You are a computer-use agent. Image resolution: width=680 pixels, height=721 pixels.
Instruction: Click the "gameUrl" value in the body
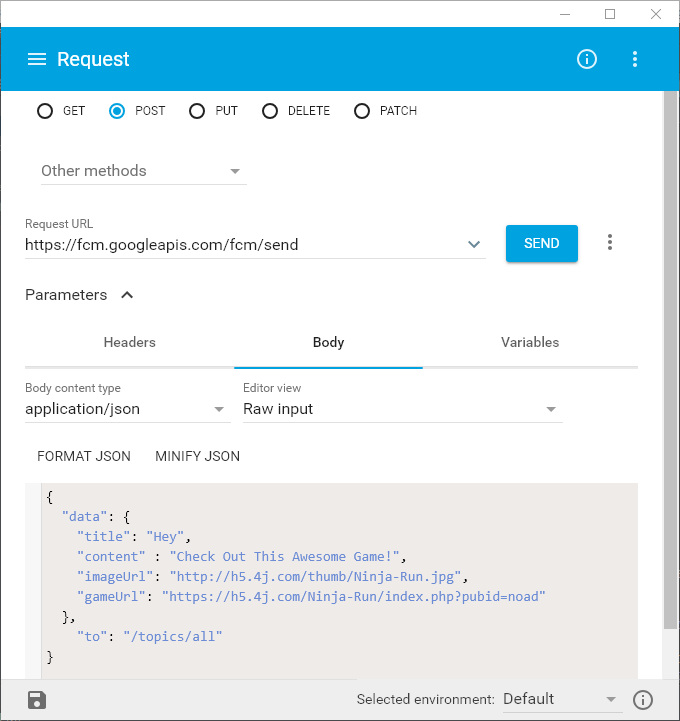[x=353, y=597]
